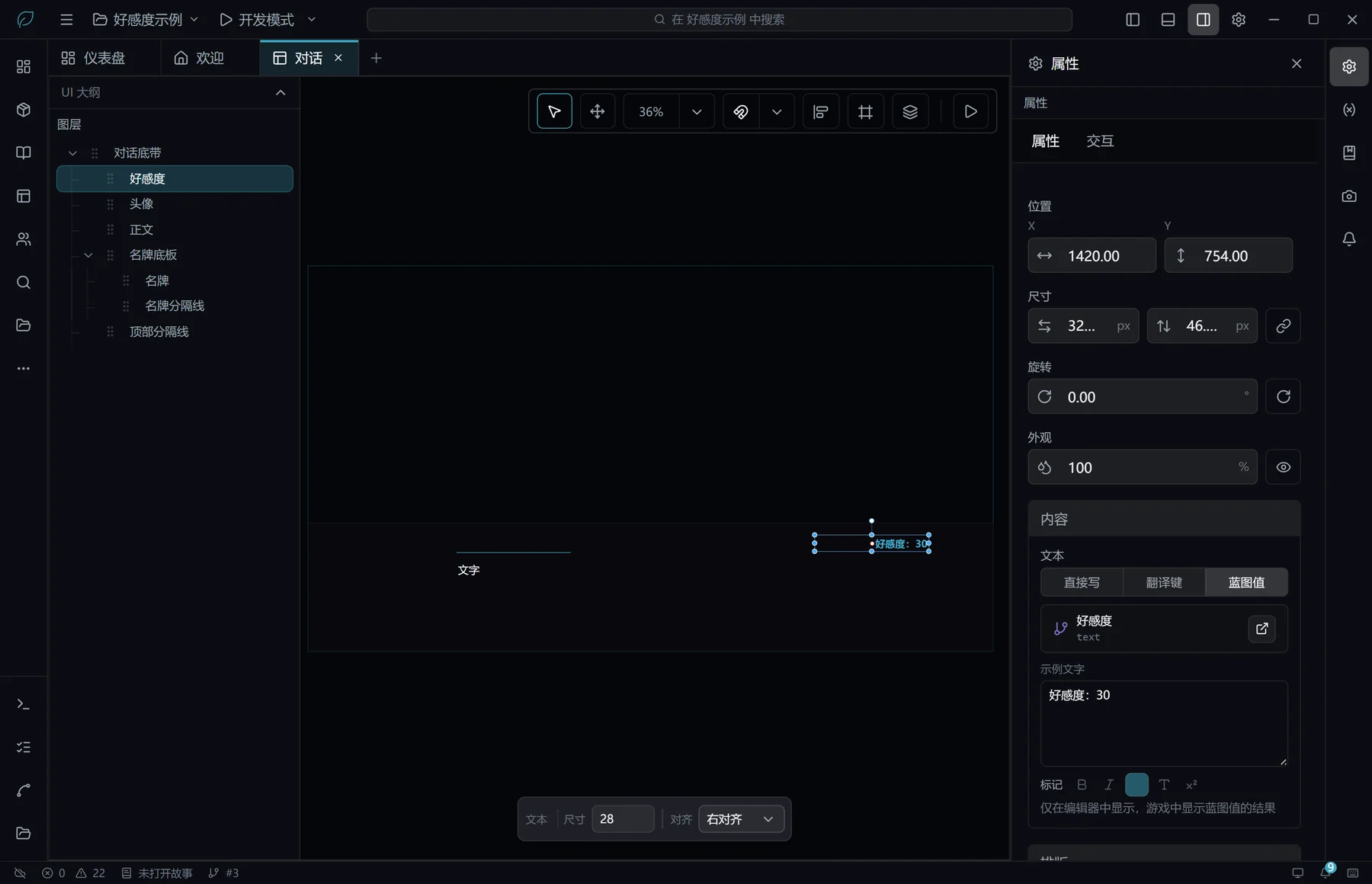The width and height of the screenshot is (1372, 884).
Task: Collapse the 名牌底板 tree node
Action: [88, 255]
